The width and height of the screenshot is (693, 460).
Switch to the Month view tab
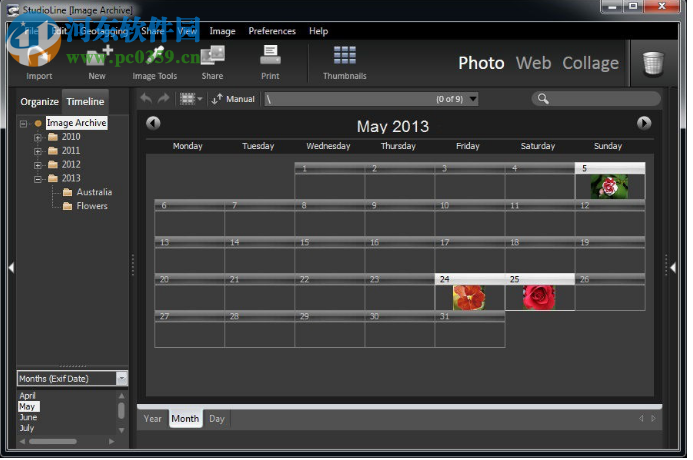(185, 418)
